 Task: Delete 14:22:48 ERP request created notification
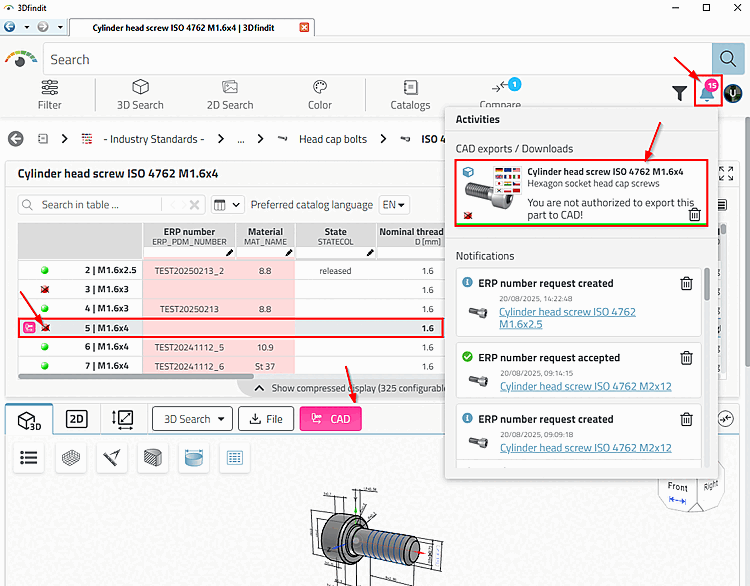click(686, 283)
